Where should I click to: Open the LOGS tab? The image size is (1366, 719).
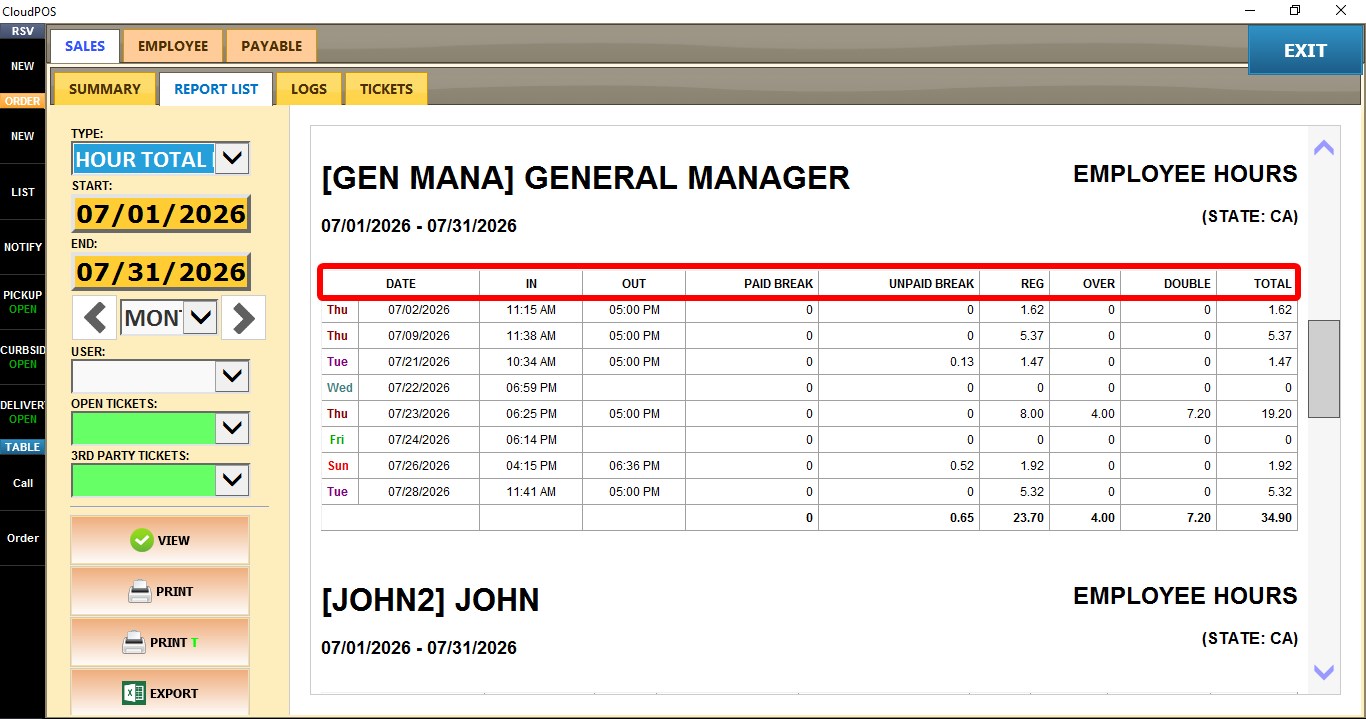pos(309,89)
